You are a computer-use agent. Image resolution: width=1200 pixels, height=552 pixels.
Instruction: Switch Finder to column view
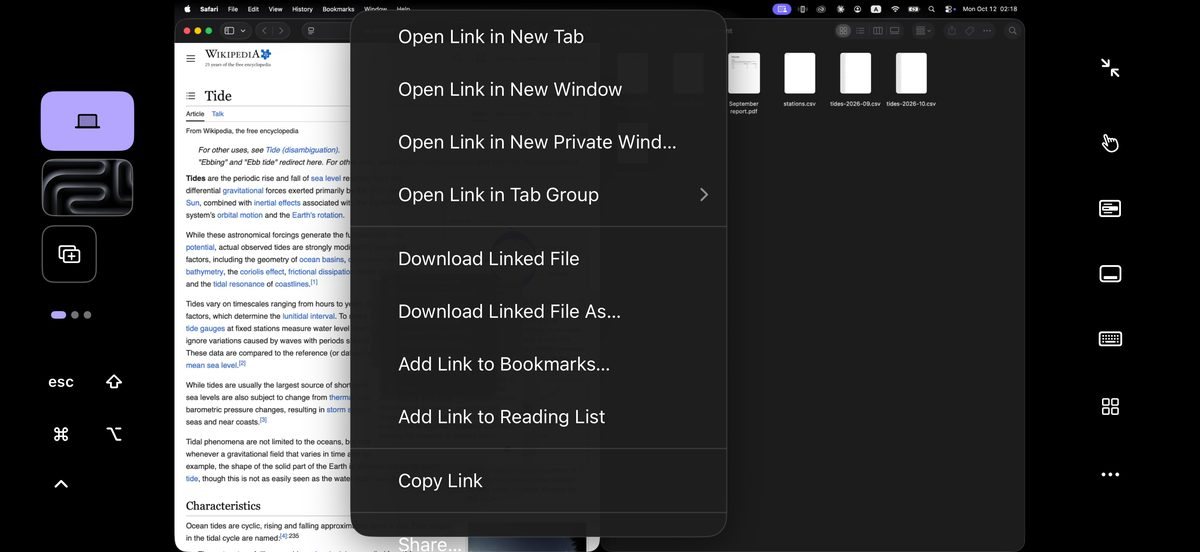[x=878, y=31]
